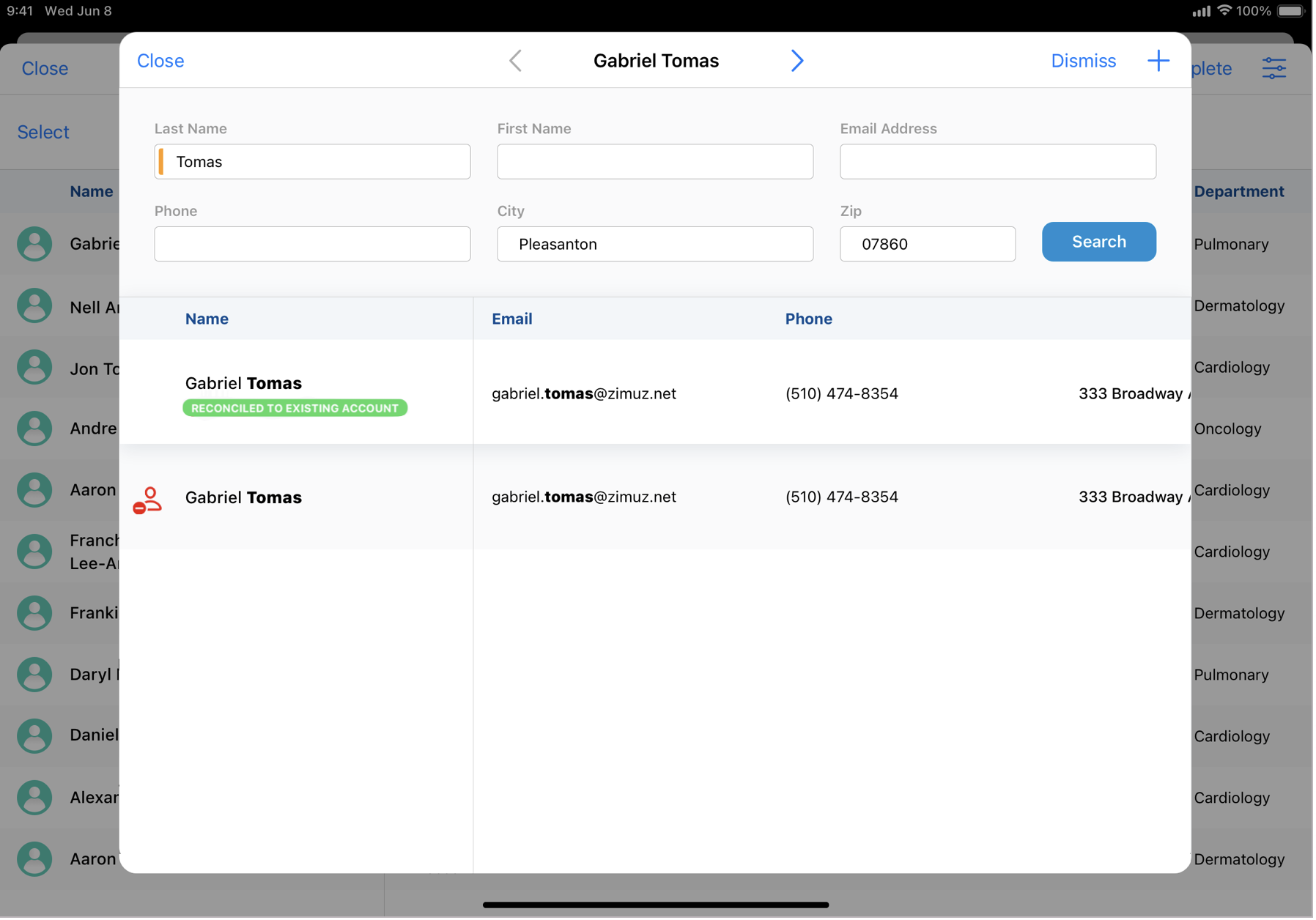Image resolution: width=1316 pixels, height=920 pixels.
Task: Click the avatar icon in the Oncology row
Action: tap(34, 430)
